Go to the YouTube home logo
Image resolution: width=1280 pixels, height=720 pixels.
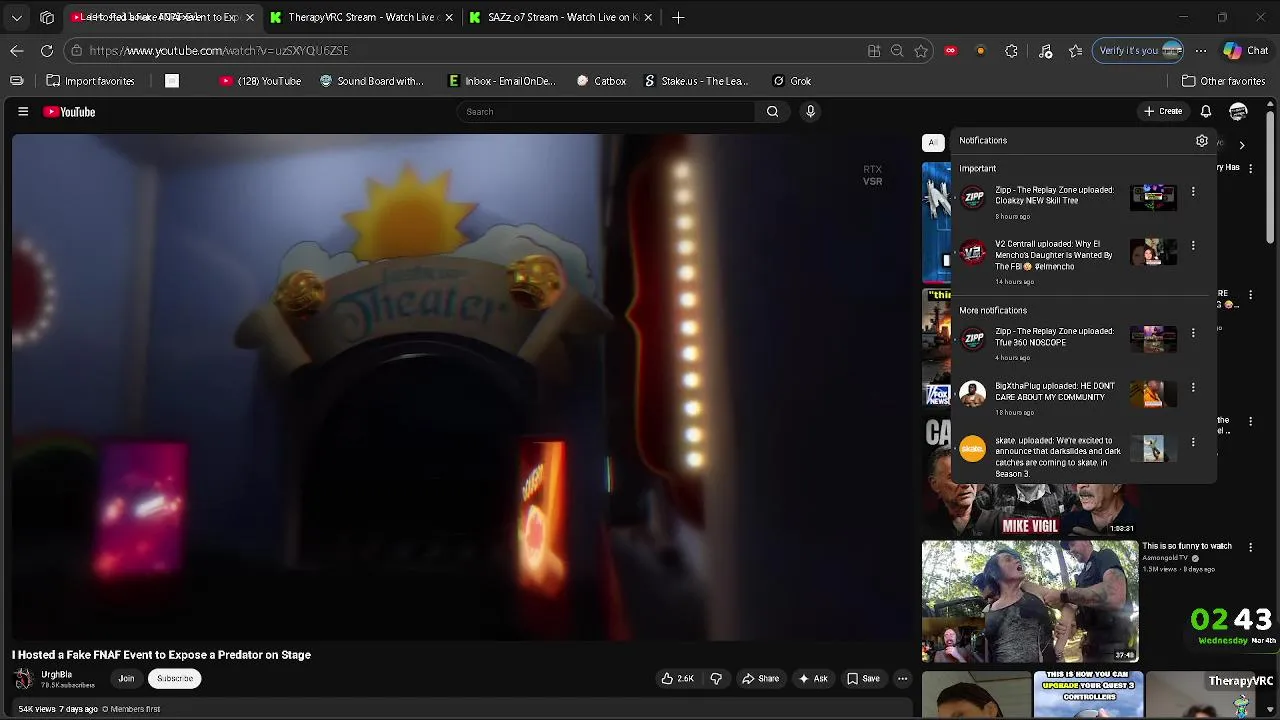tap(69, 112)
